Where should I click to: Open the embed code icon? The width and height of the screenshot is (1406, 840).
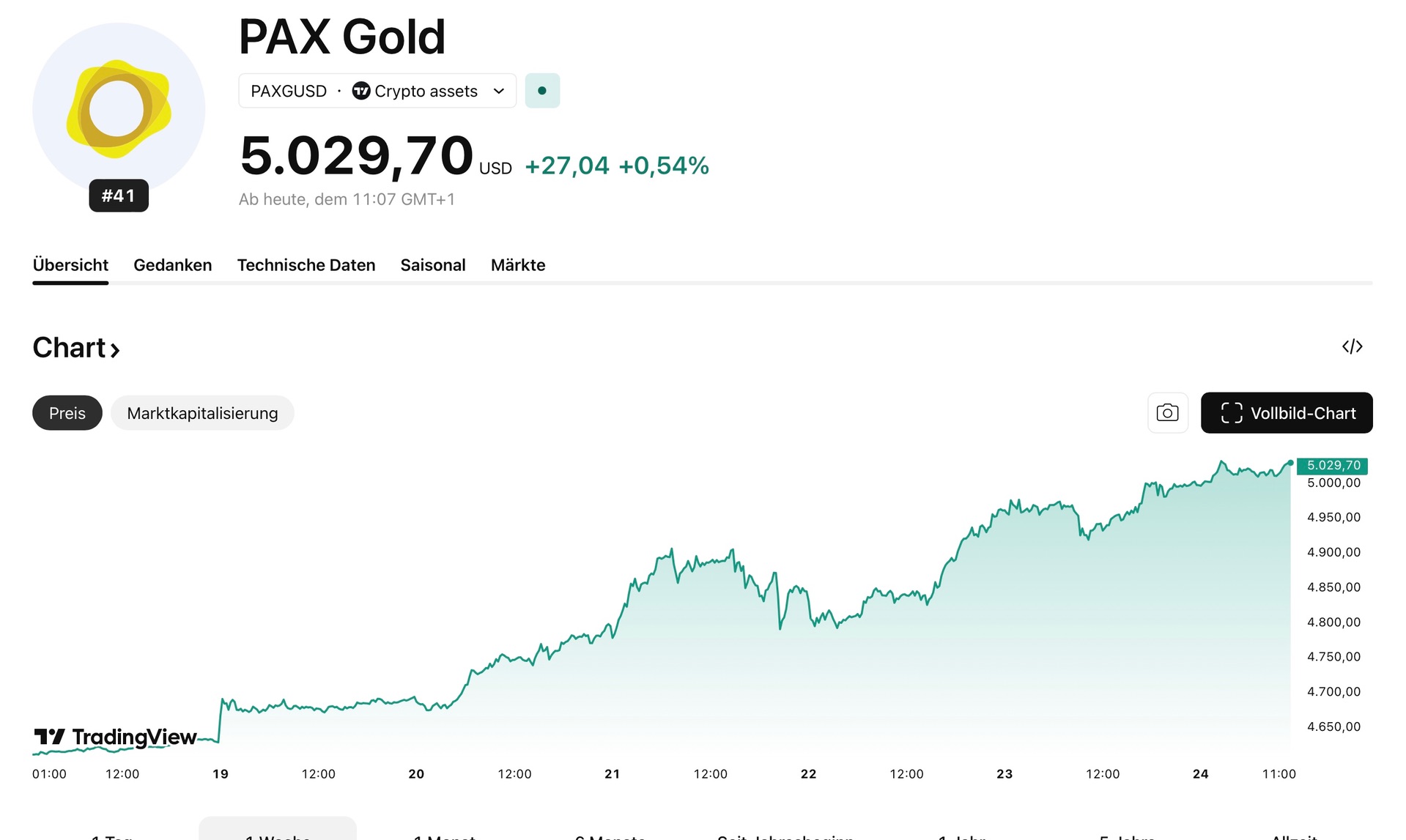coord(1352,346)
